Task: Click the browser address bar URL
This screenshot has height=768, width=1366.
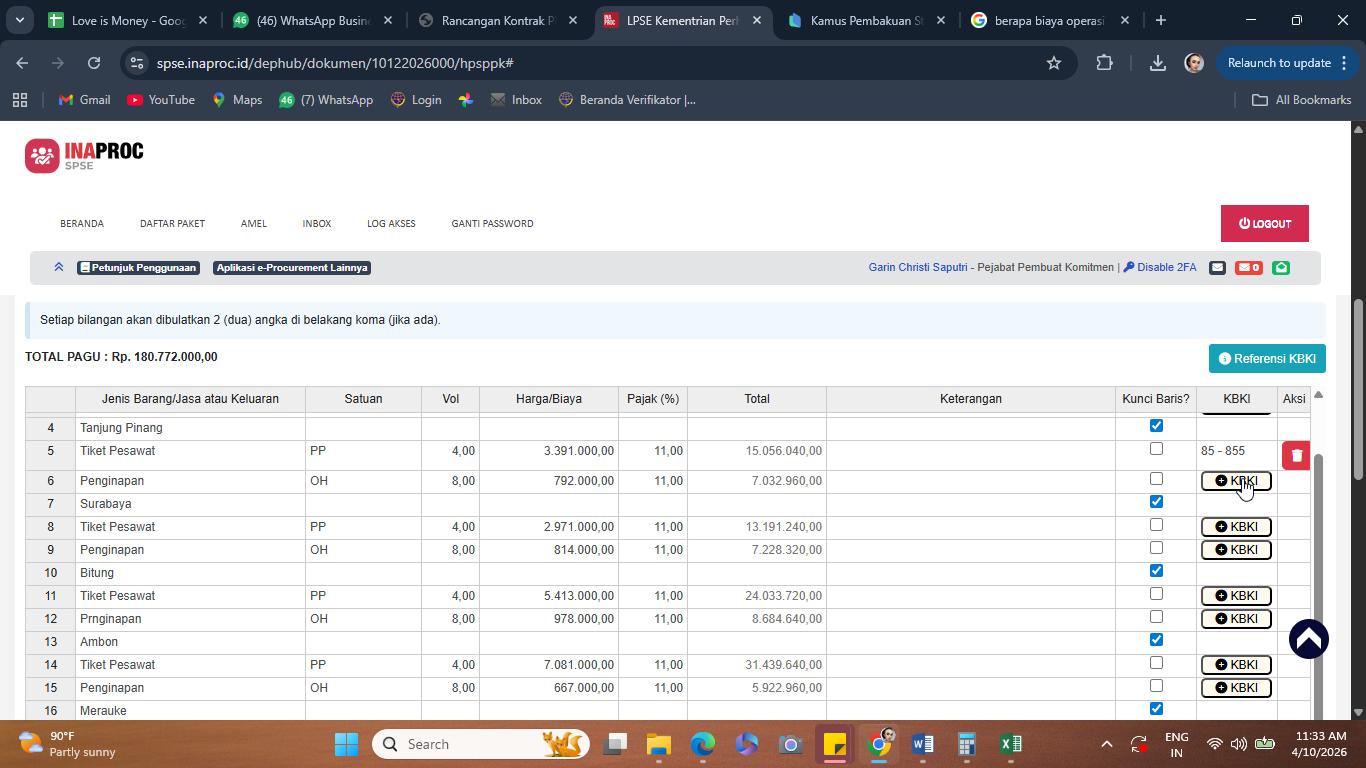Action: [x=335, y=63]
